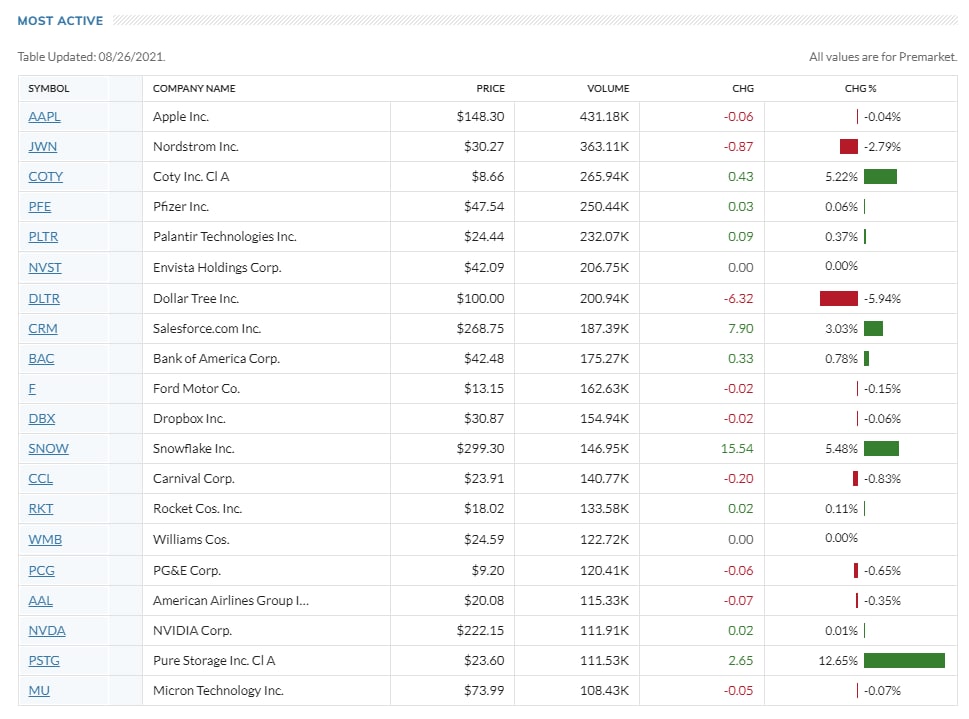Viewport: 969px width, 719px height.
Task: Open the SNOW ticker link
Action: coord(48,448)
